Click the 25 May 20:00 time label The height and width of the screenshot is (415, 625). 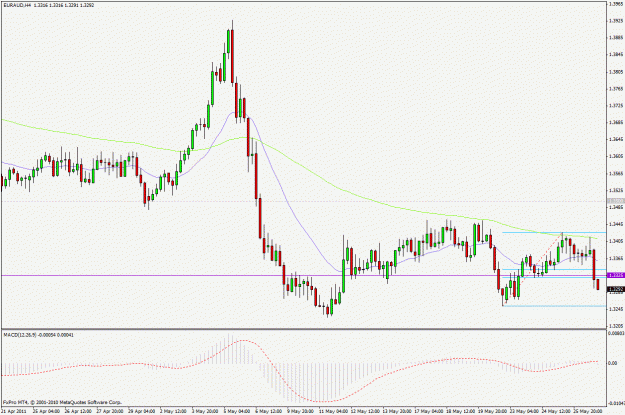(588, 411)
